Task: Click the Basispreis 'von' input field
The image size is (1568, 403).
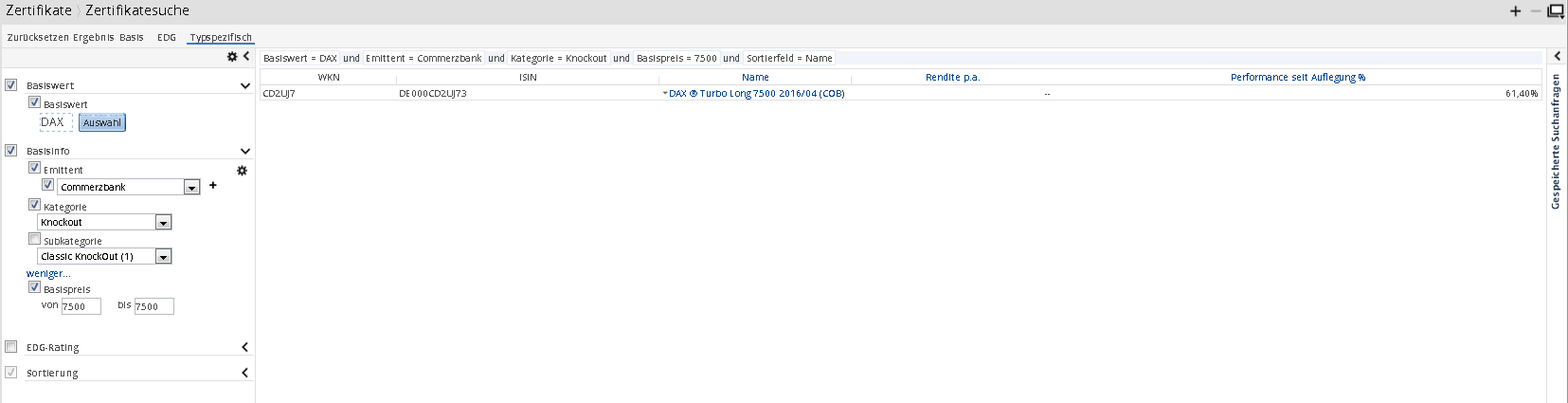Action: [x=81, y=306]
